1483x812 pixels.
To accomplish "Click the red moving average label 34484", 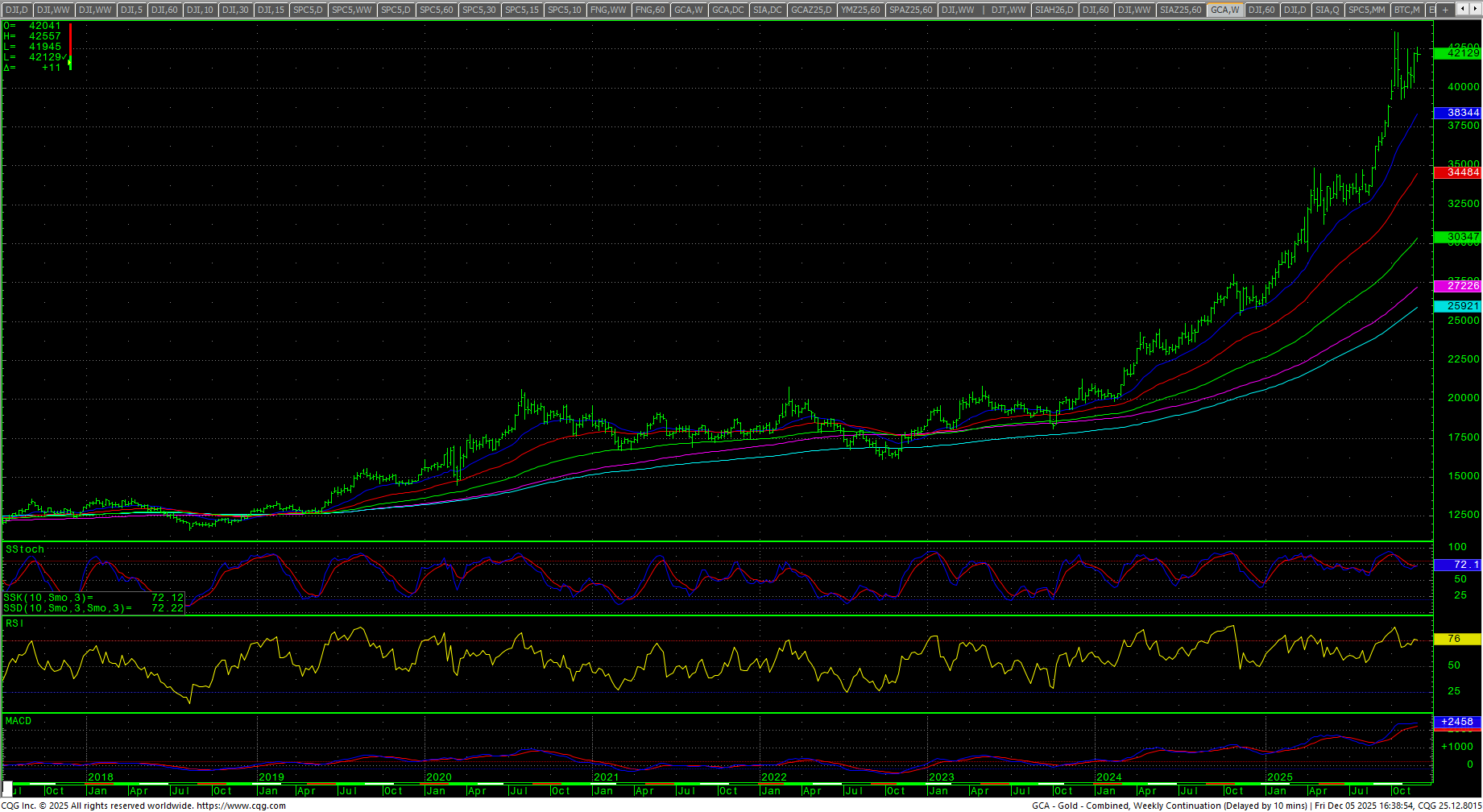I will 1456,172.
